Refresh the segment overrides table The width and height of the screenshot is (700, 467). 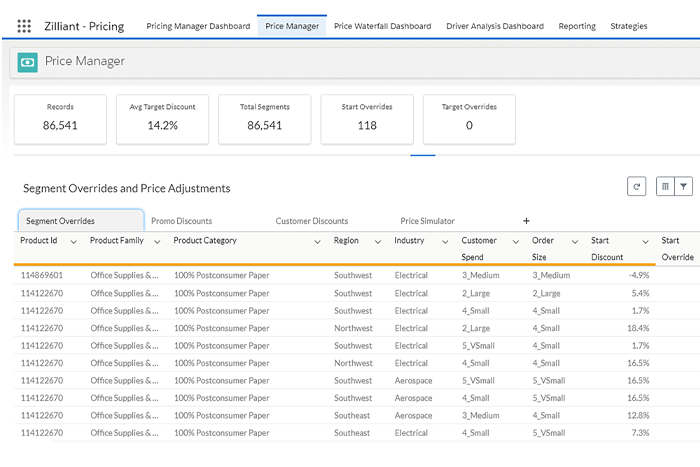click(635, 186)
